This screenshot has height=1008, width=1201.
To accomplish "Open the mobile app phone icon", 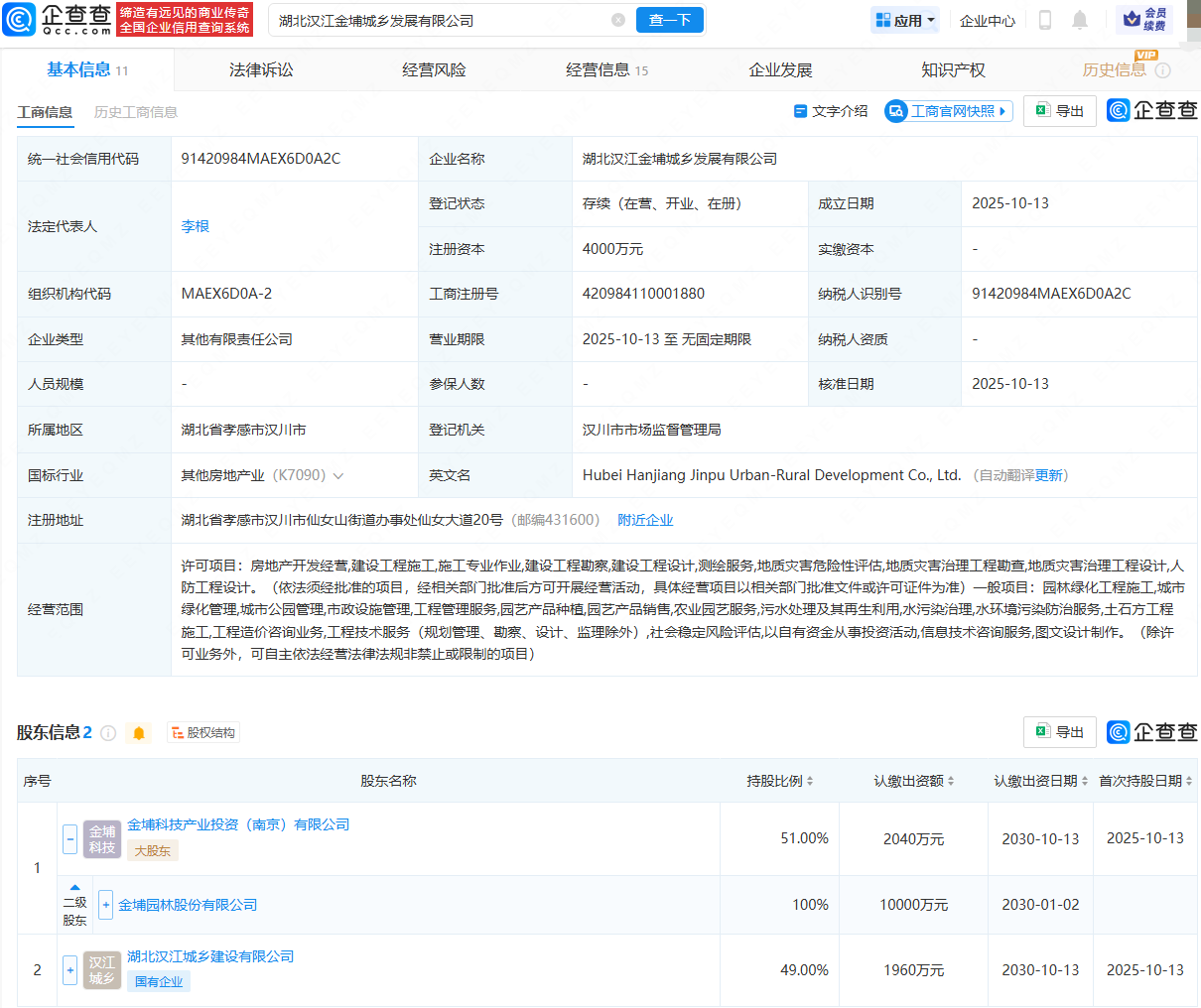I will 1044,20.
